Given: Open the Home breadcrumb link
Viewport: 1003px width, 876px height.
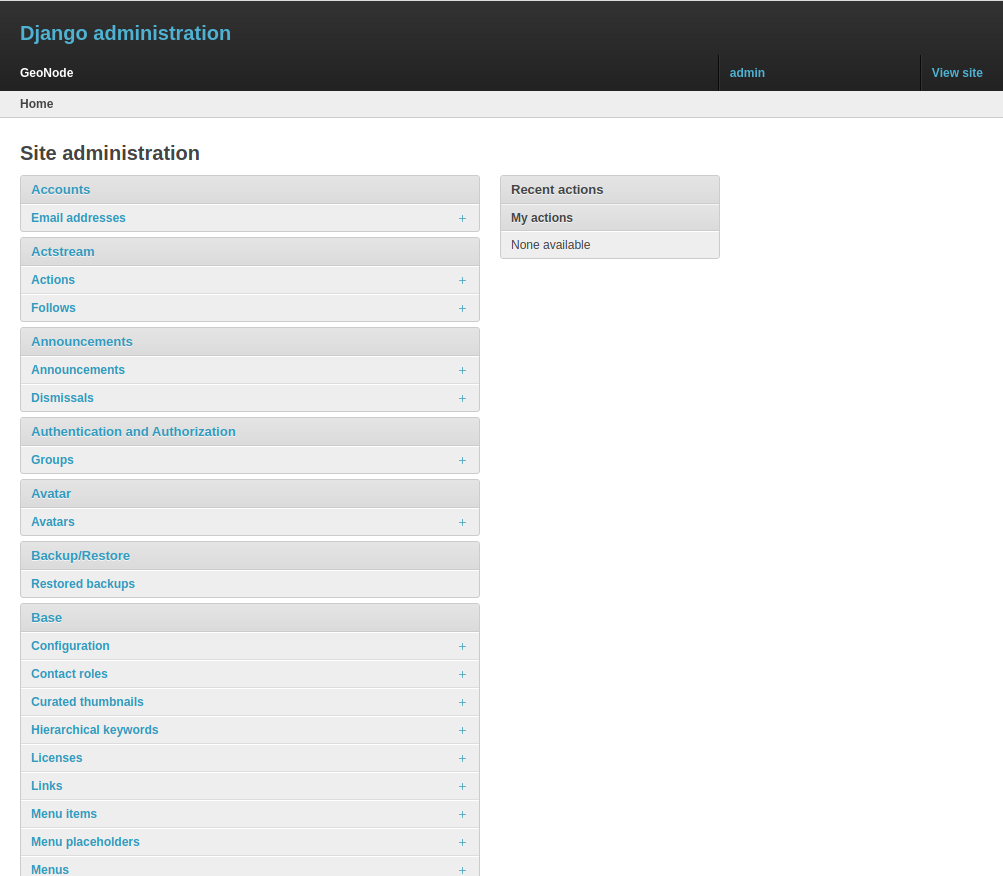Looking at the screenshot, I should point(36,104).
